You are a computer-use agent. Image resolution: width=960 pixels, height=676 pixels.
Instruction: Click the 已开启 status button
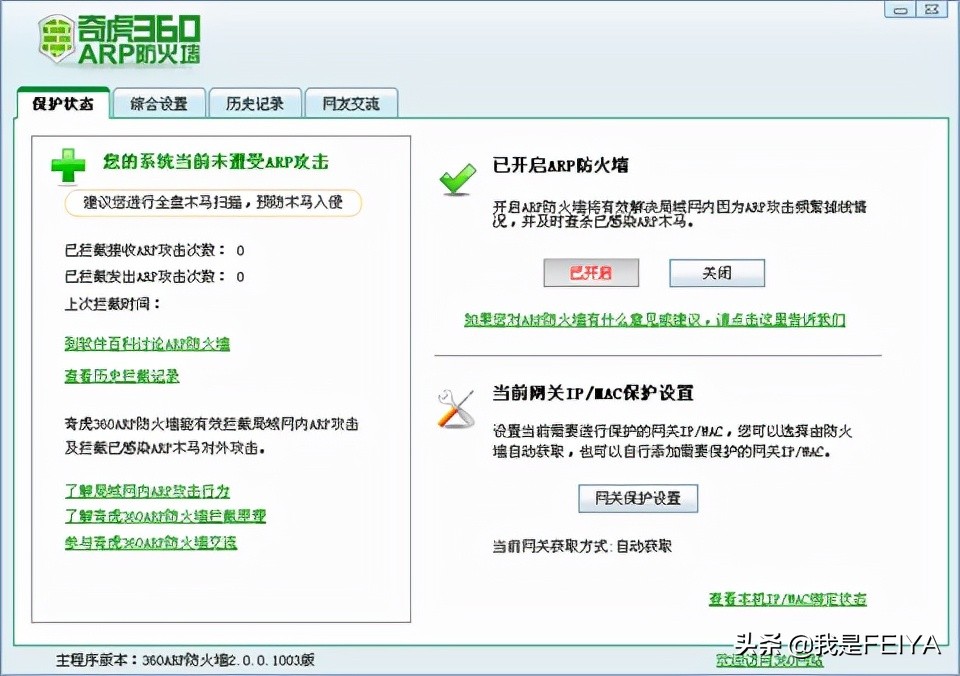click(591, 272)
